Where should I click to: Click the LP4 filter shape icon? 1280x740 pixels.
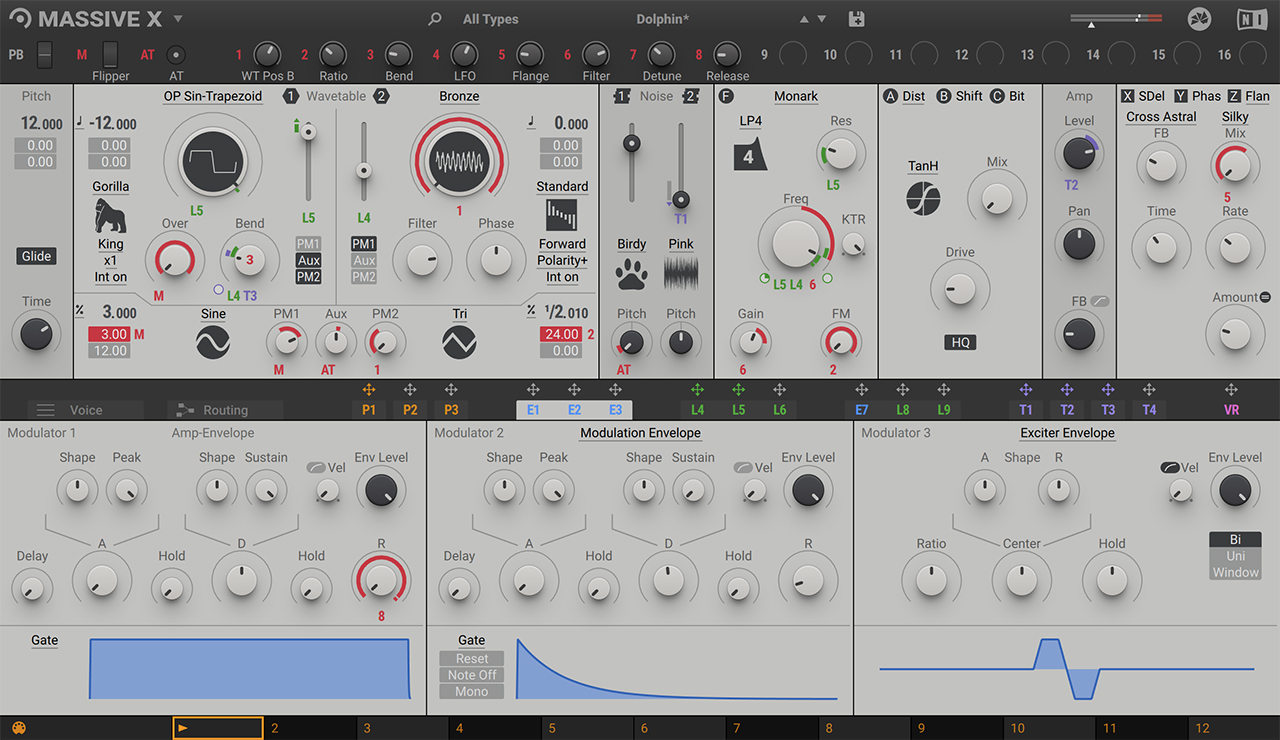click(x=749, y=157)
